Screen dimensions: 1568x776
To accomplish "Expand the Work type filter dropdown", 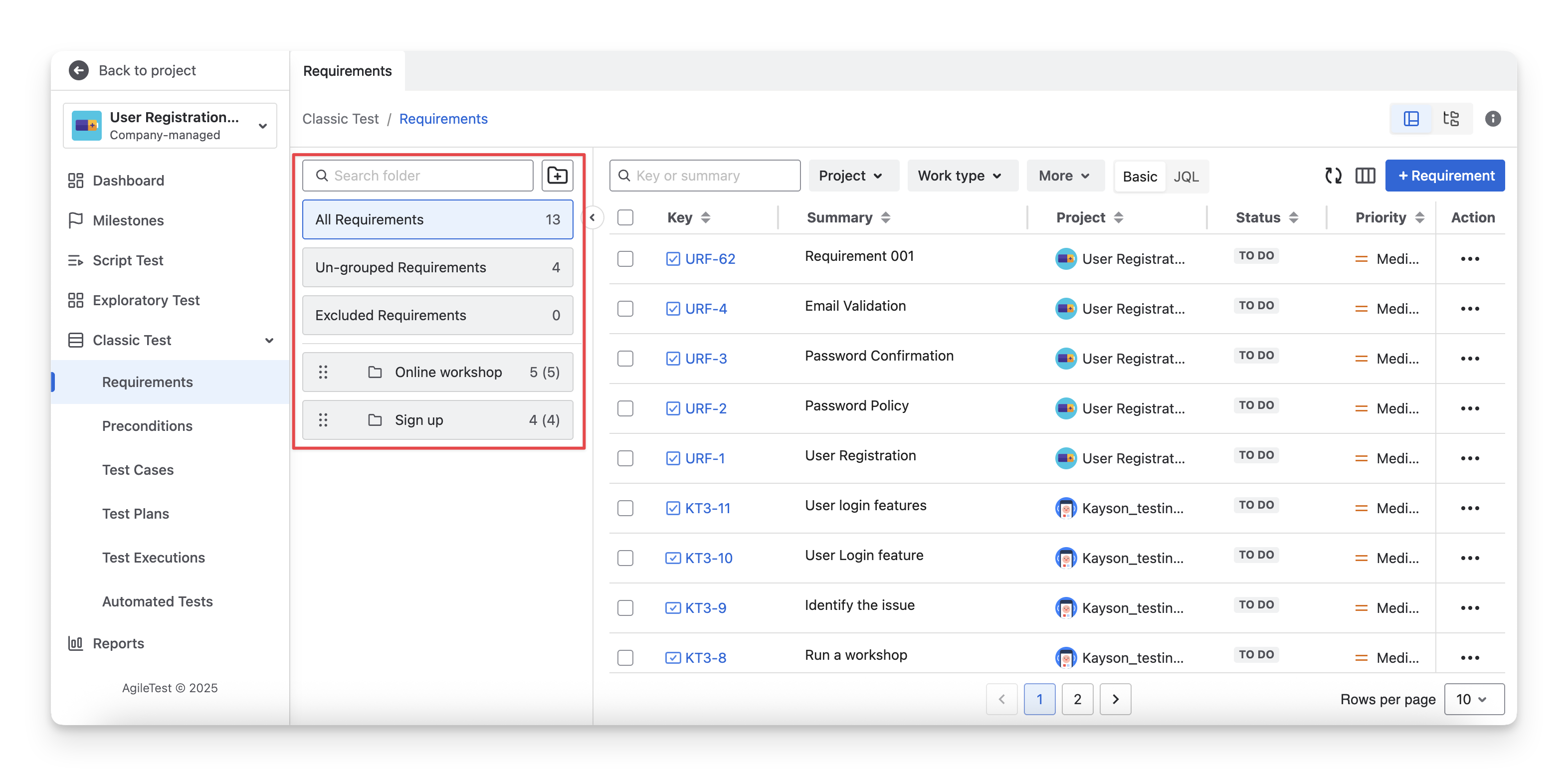I will tap(960, 176).
